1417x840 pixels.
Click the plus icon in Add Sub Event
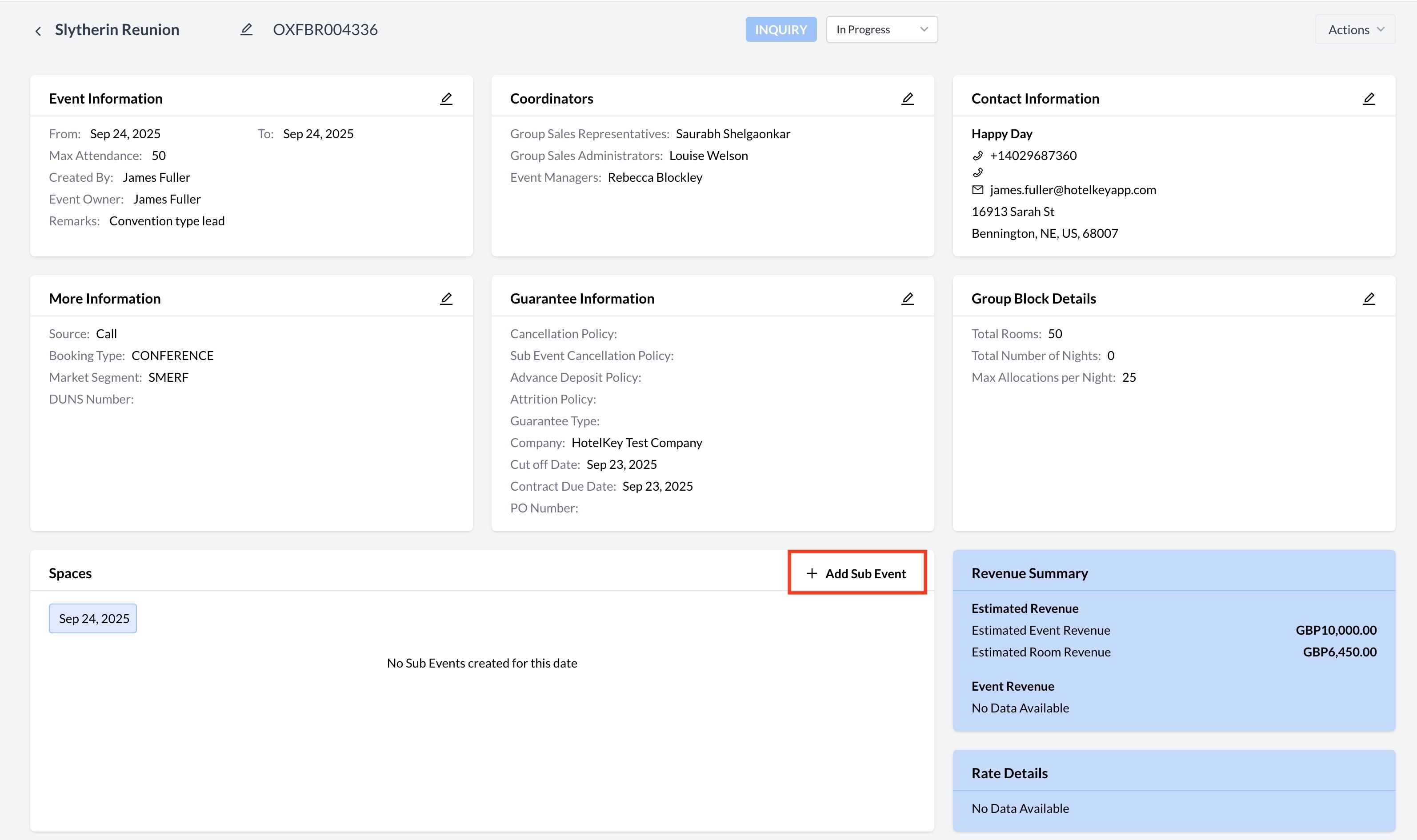tap(812, 573)
